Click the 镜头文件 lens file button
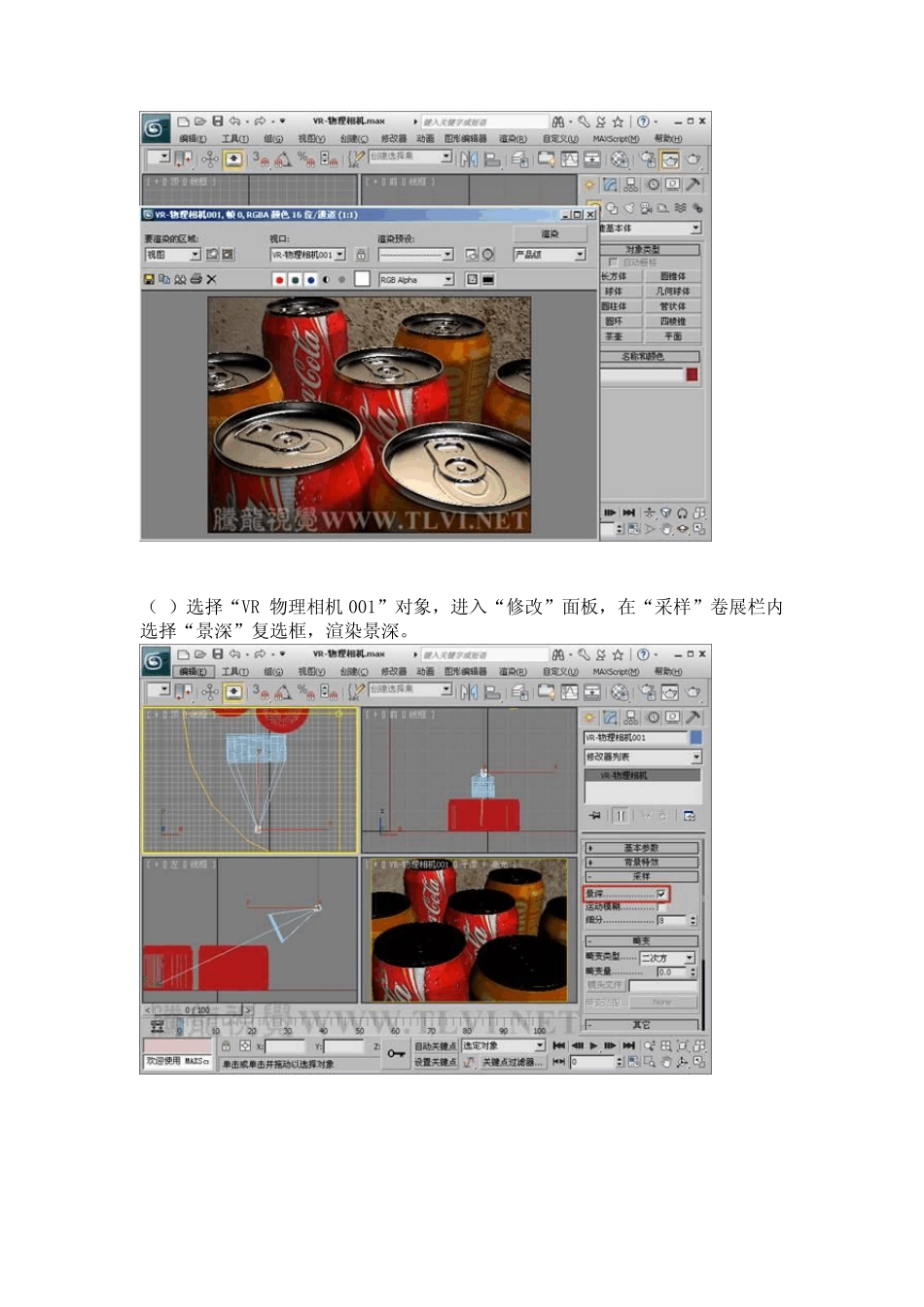 point(605,985)
